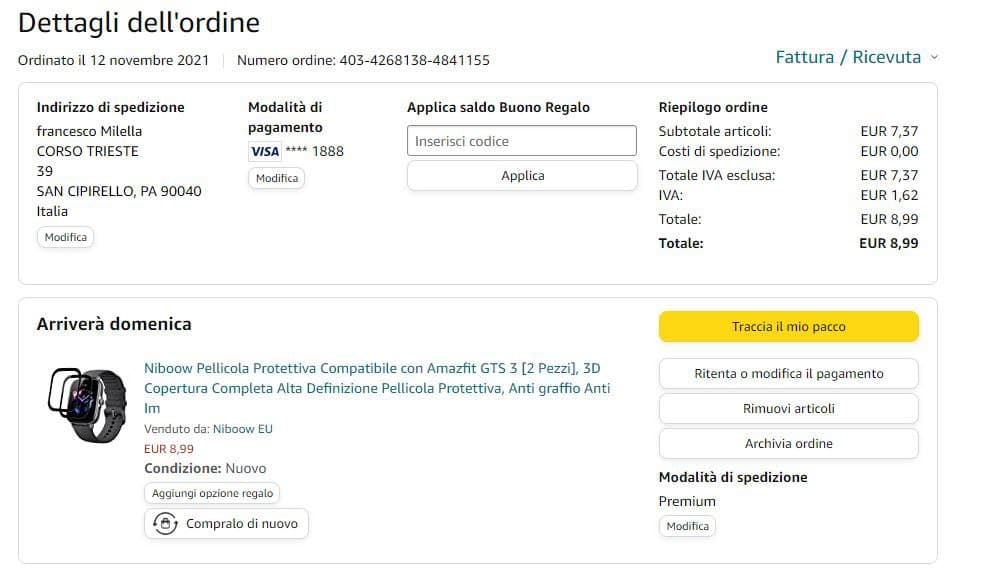Select Ritenta o modifica il pagamento
Viewport: 983px width, 569px height.
click(788, 374)
